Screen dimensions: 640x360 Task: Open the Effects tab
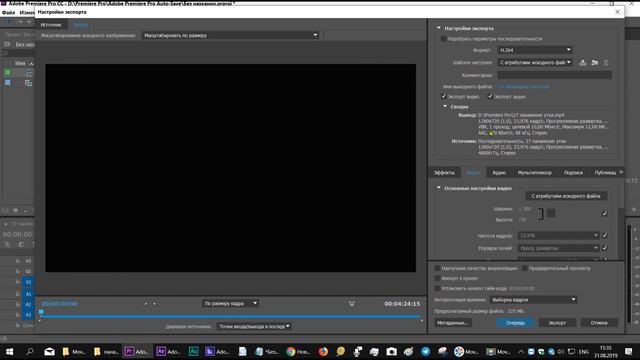coord(444,173)
